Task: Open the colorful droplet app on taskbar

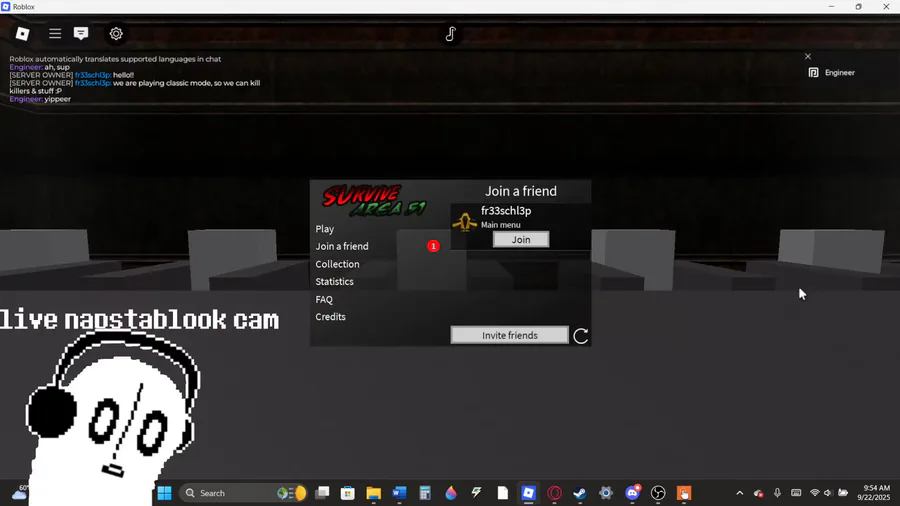Action: (451, 493)
